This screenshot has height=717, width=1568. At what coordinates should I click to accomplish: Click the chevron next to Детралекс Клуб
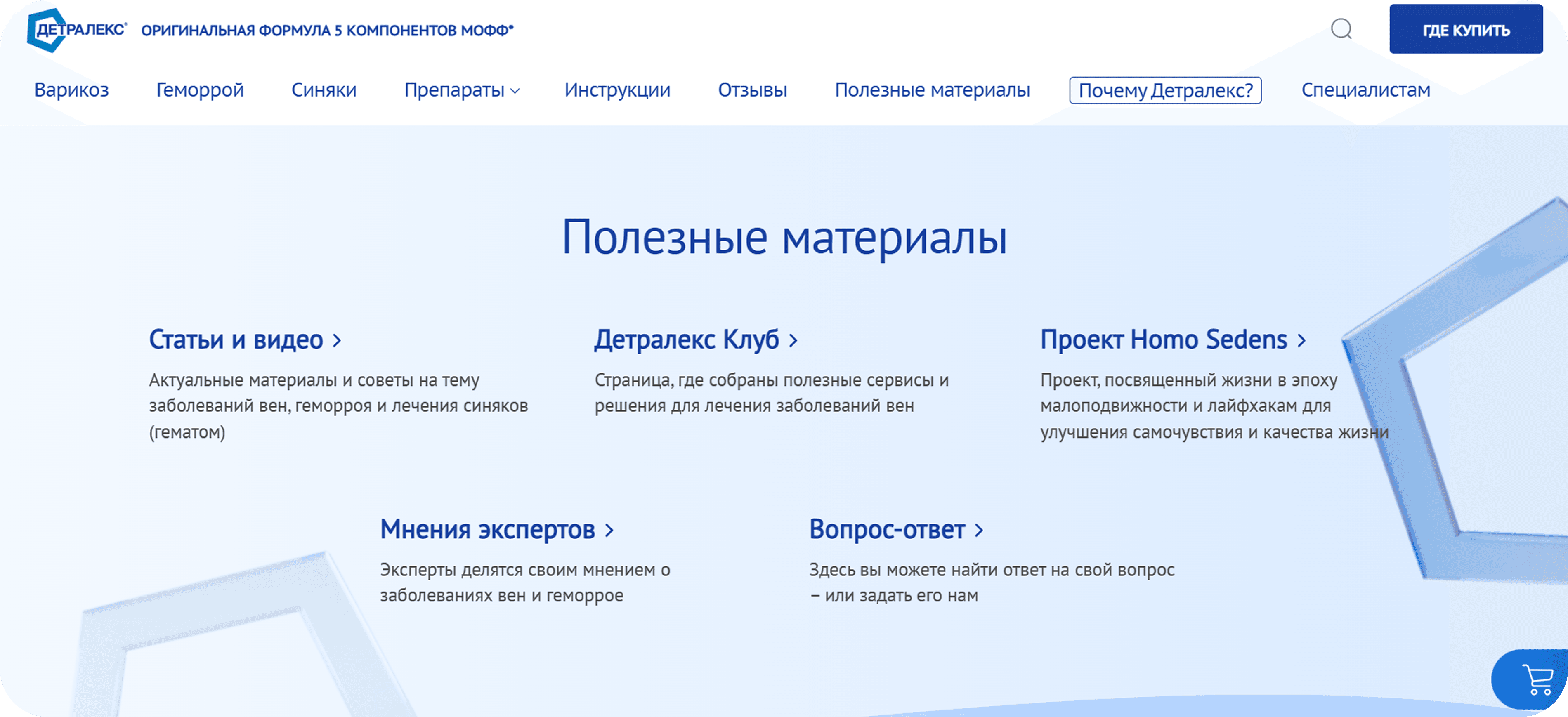[793, 340]
